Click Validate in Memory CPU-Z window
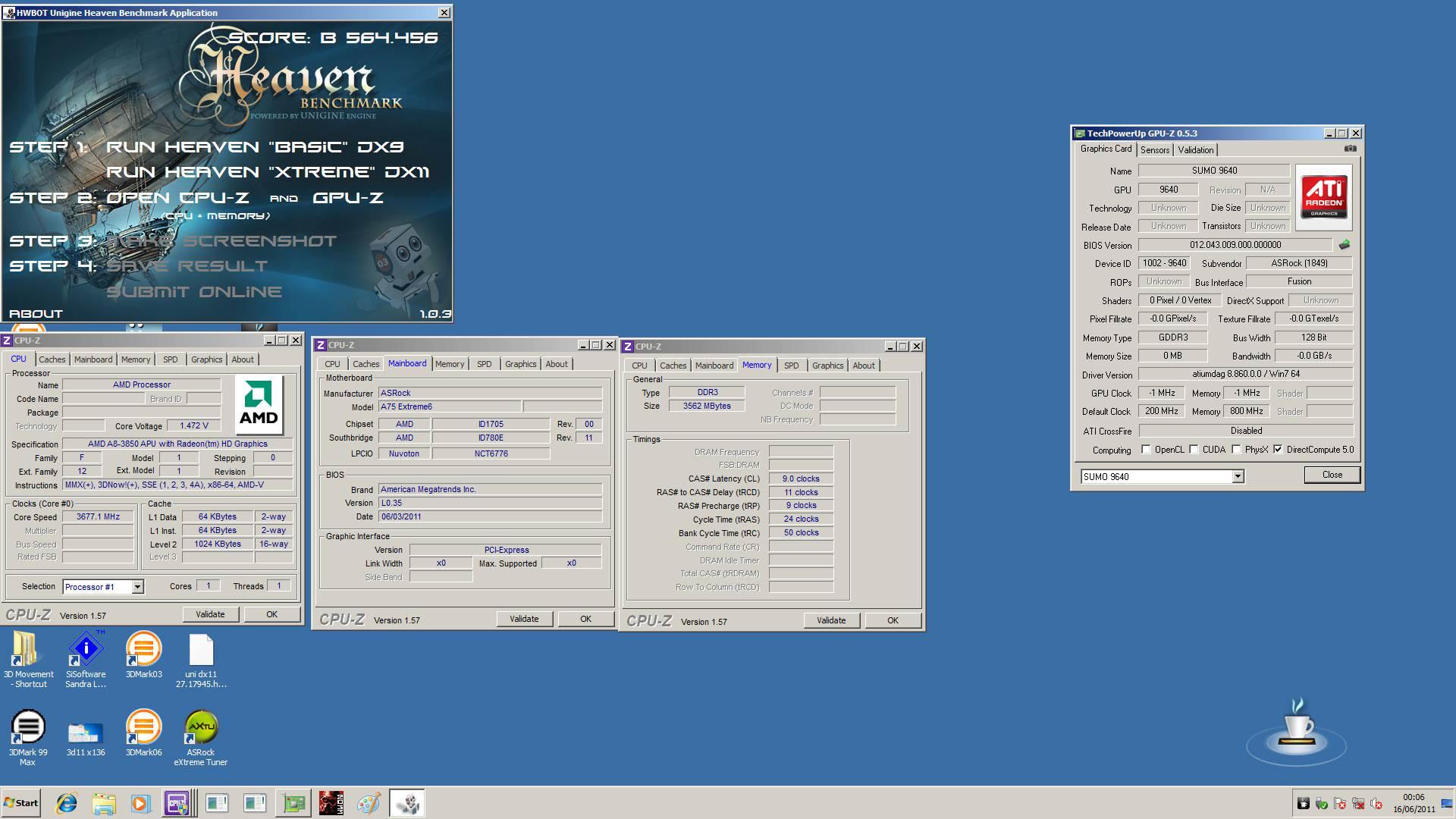Viewport: 1456px width, 819px height. [831, 620]
